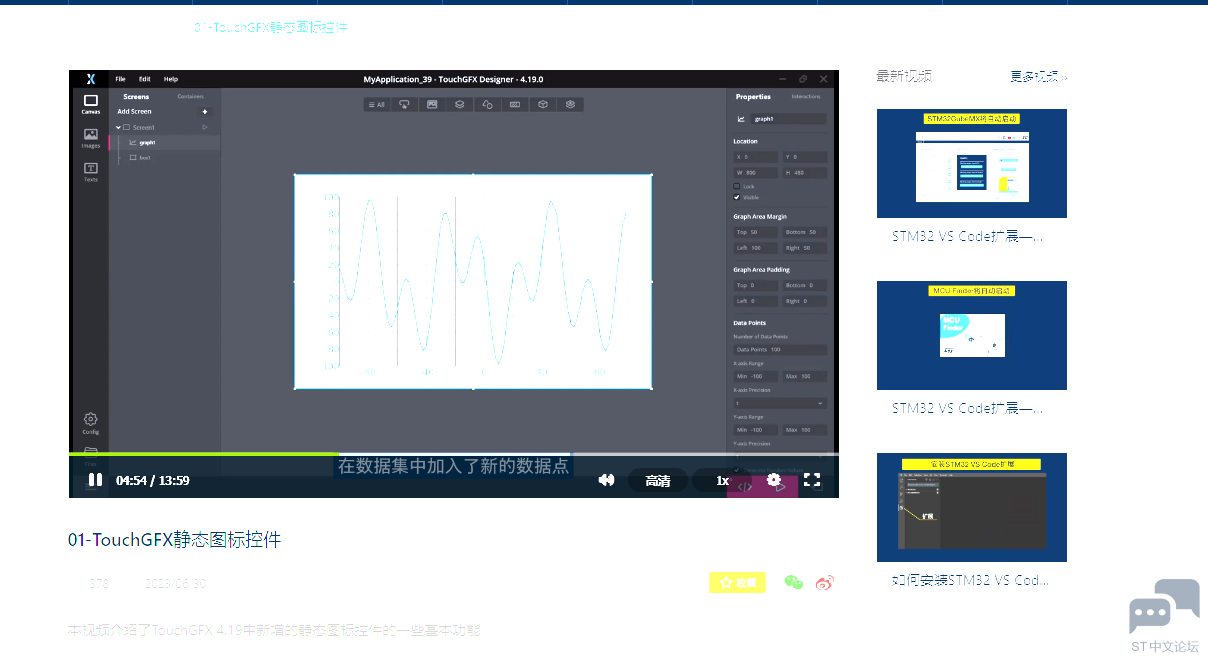Edit Y-axis Range Max 100 field
The image size is (1208, 662).
click(x=805, y=430)
